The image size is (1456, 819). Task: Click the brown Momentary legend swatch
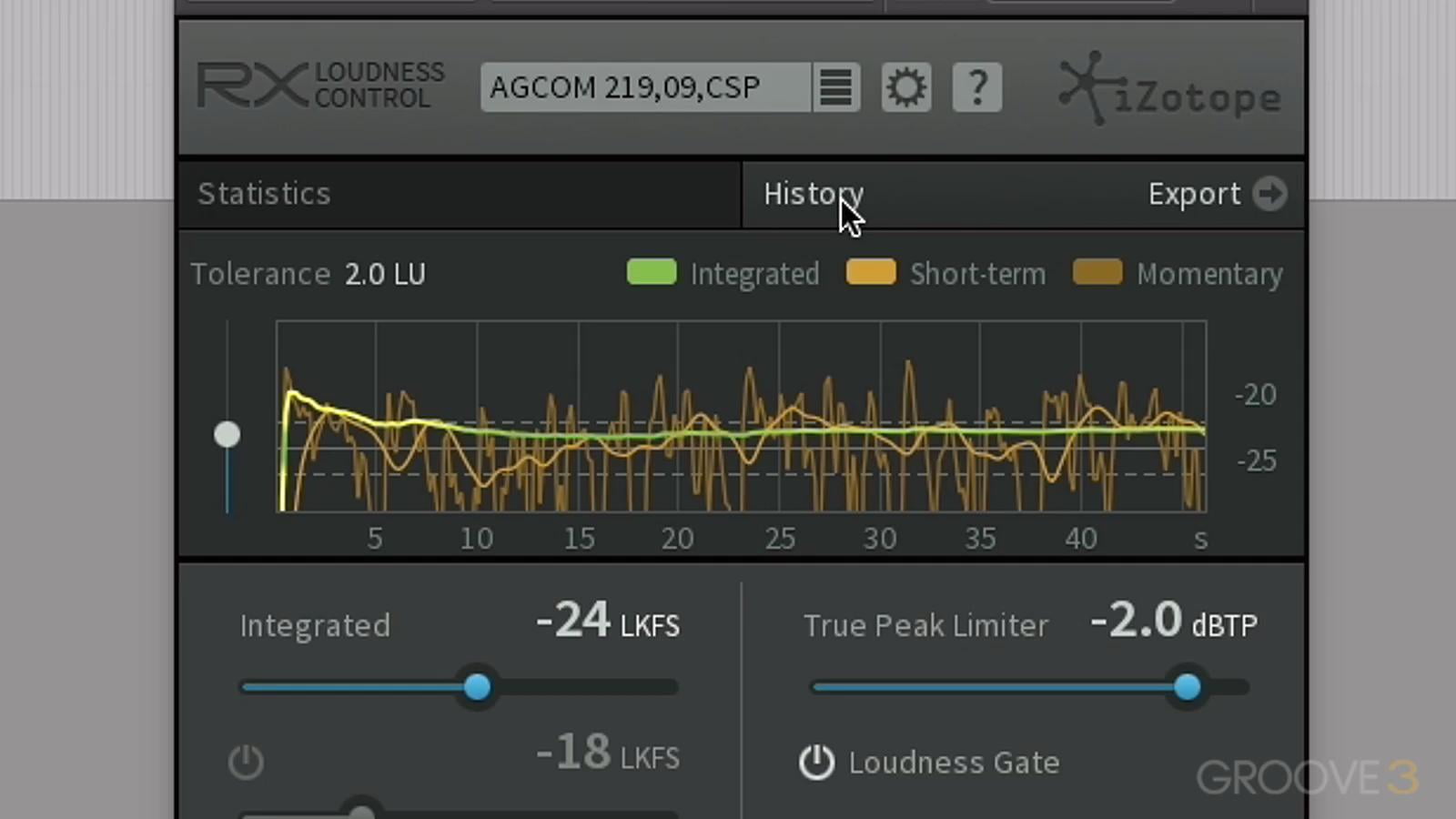(x=1097, y=272)
